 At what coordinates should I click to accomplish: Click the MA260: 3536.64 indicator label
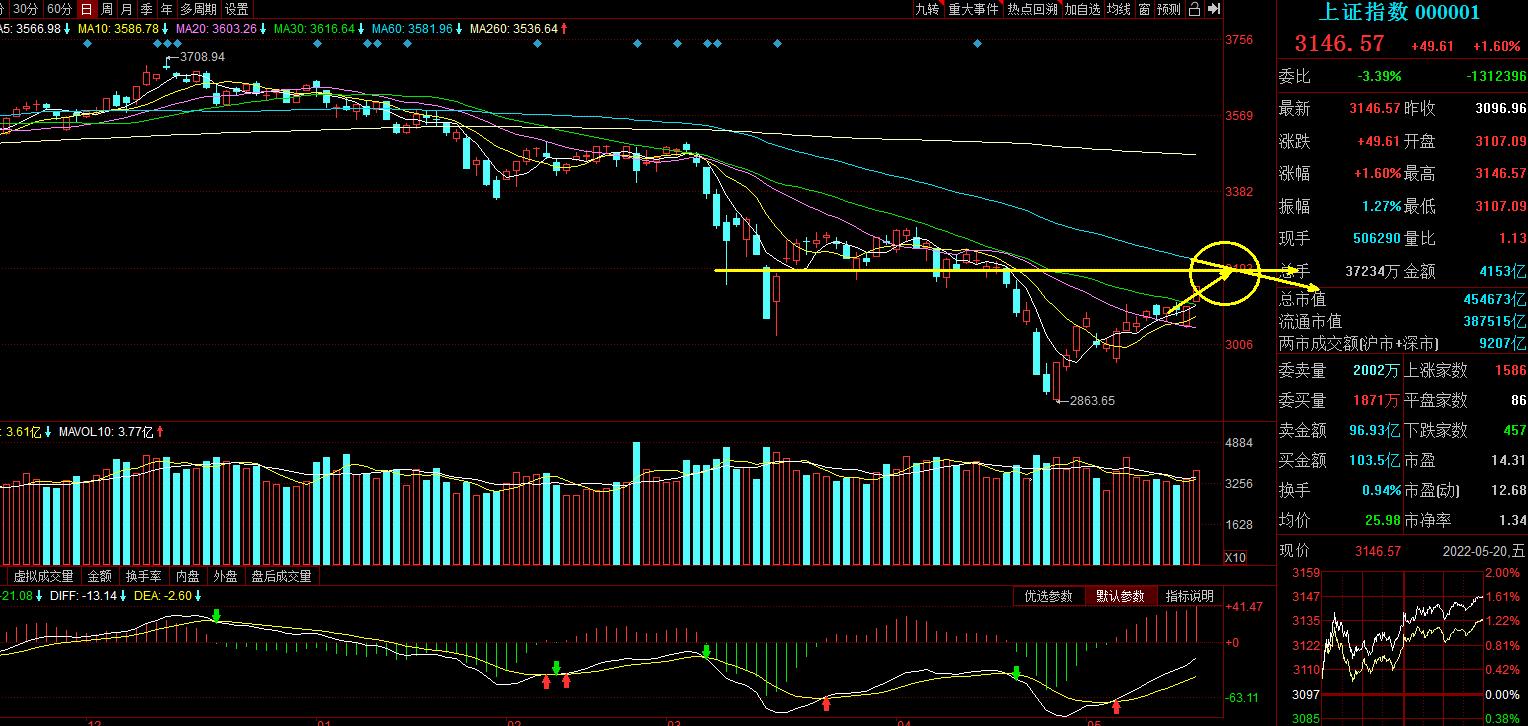pos(513,28)
